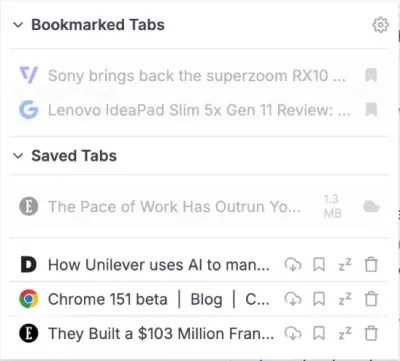Viewport: 400px width, 361px height.
Task: Trash the Chrome 151 beta tab
Action: pos(371,299)
